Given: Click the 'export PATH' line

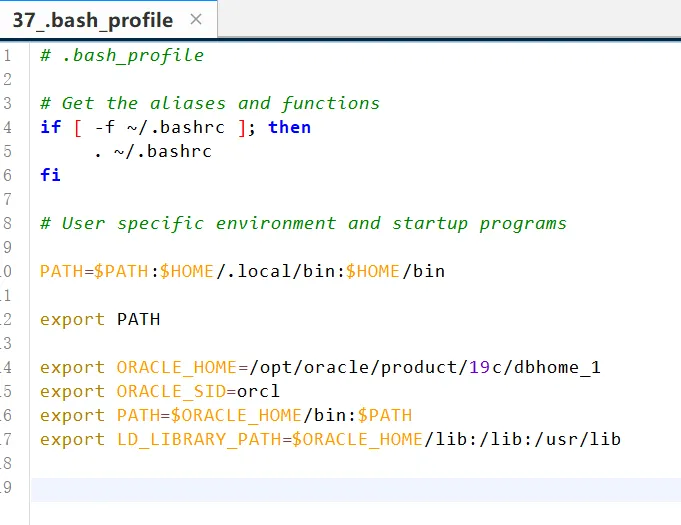Looking at the screenshot, I should click(100, 320).
